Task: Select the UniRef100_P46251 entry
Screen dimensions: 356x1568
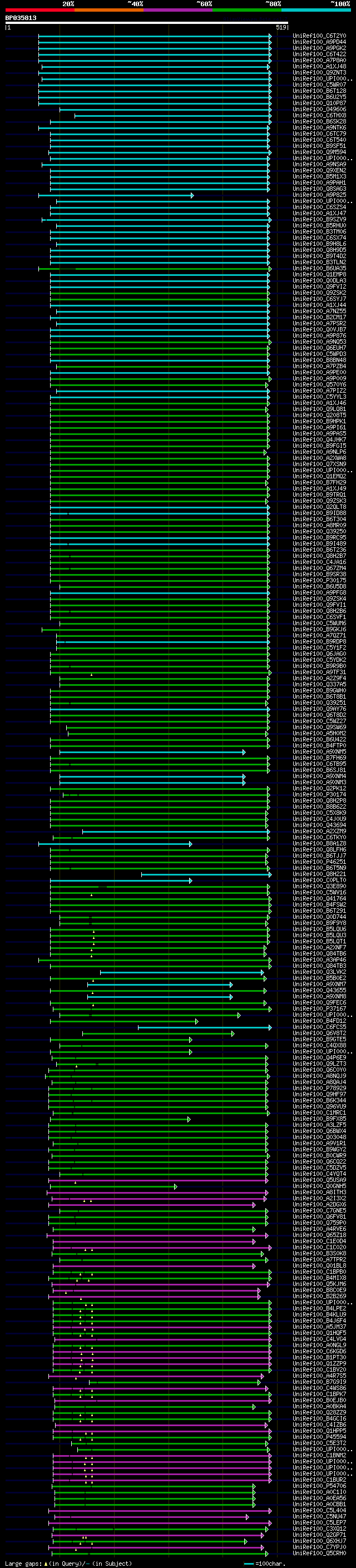Action: pos(319,862)
